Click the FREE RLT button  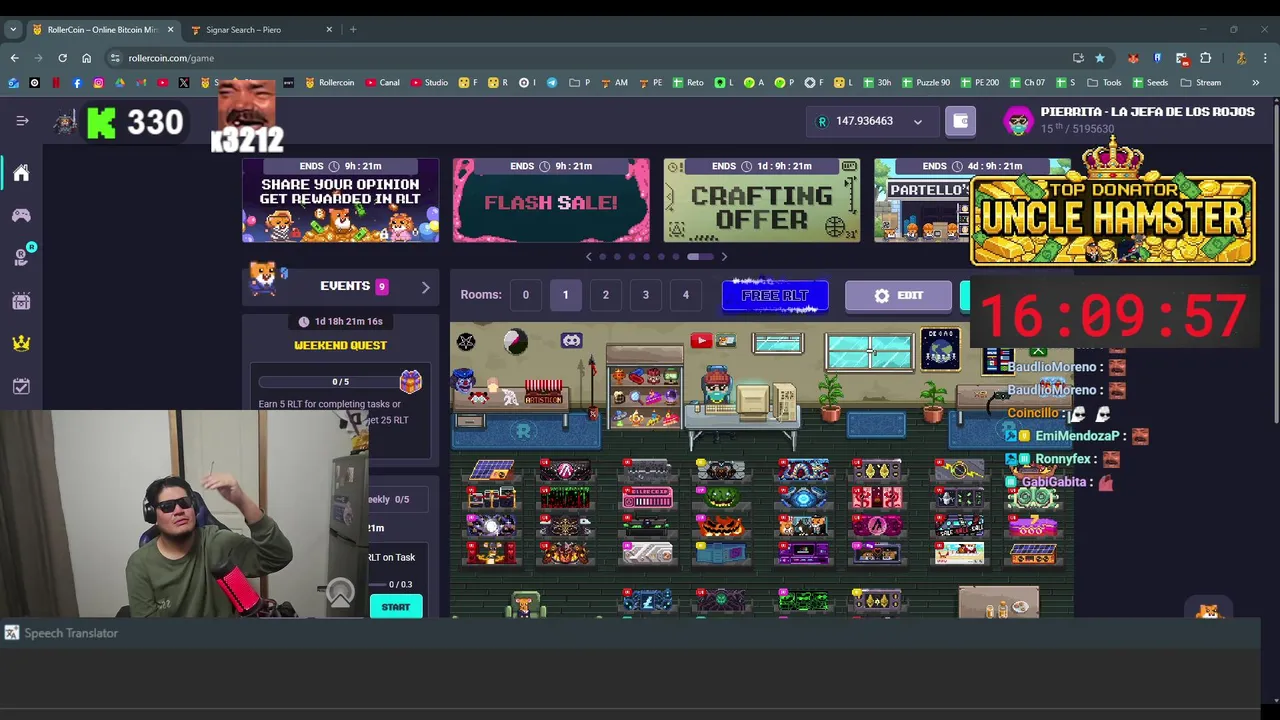point(775,296)
